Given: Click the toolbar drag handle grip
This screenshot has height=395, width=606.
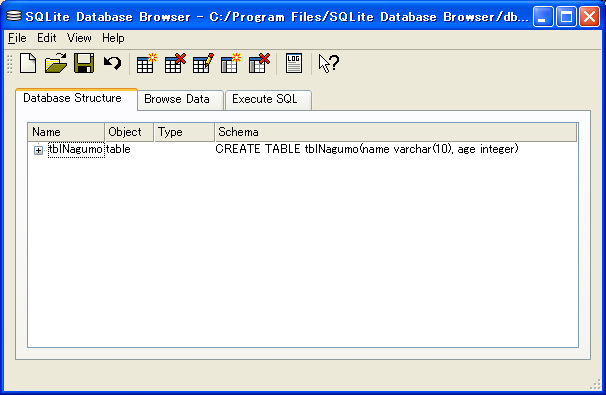Looking at the screenshot, I should [x=10, y=64].
